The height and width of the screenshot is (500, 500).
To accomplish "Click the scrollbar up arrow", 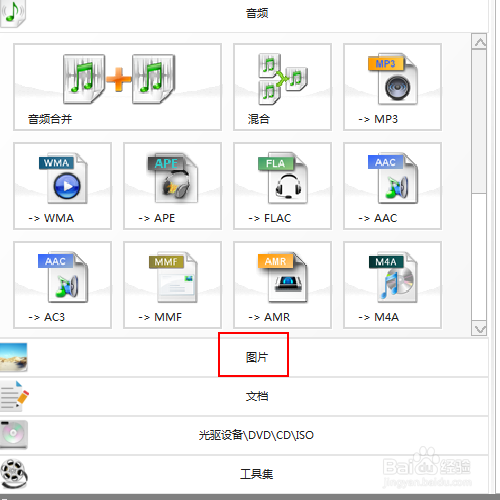I will coord(480,42).
